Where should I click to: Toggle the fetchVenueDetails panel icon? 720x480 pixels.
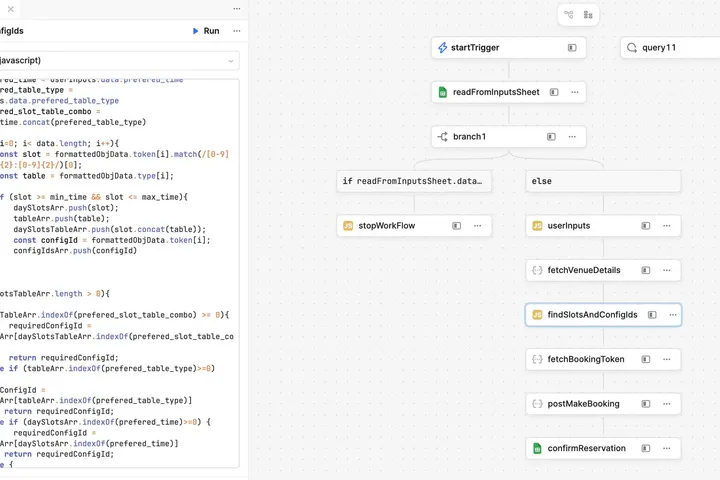pos(646,271)
